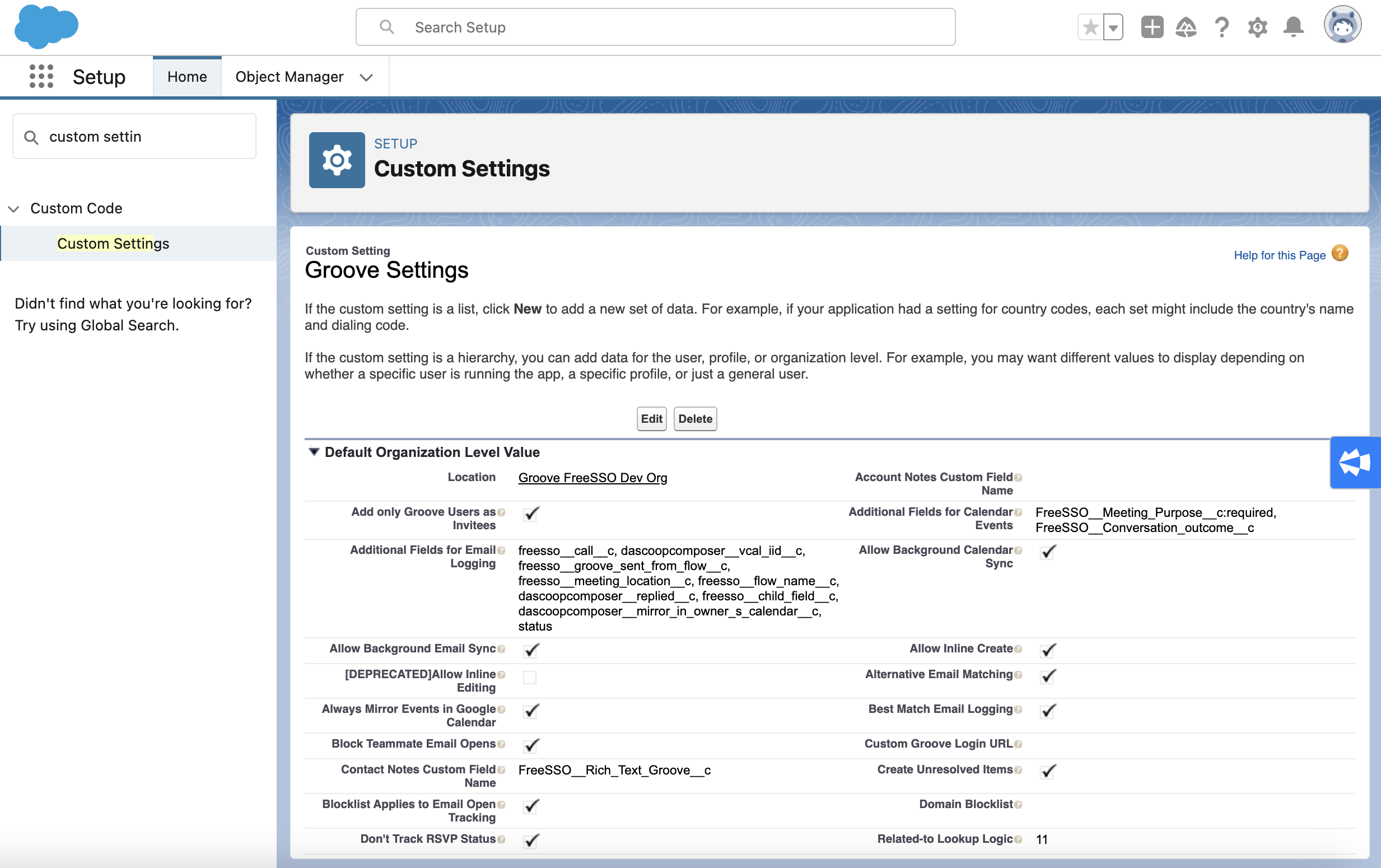1381x868 pixels.
Task: Click the Salesforce cloud logo
Action: (x=46, y=26)
